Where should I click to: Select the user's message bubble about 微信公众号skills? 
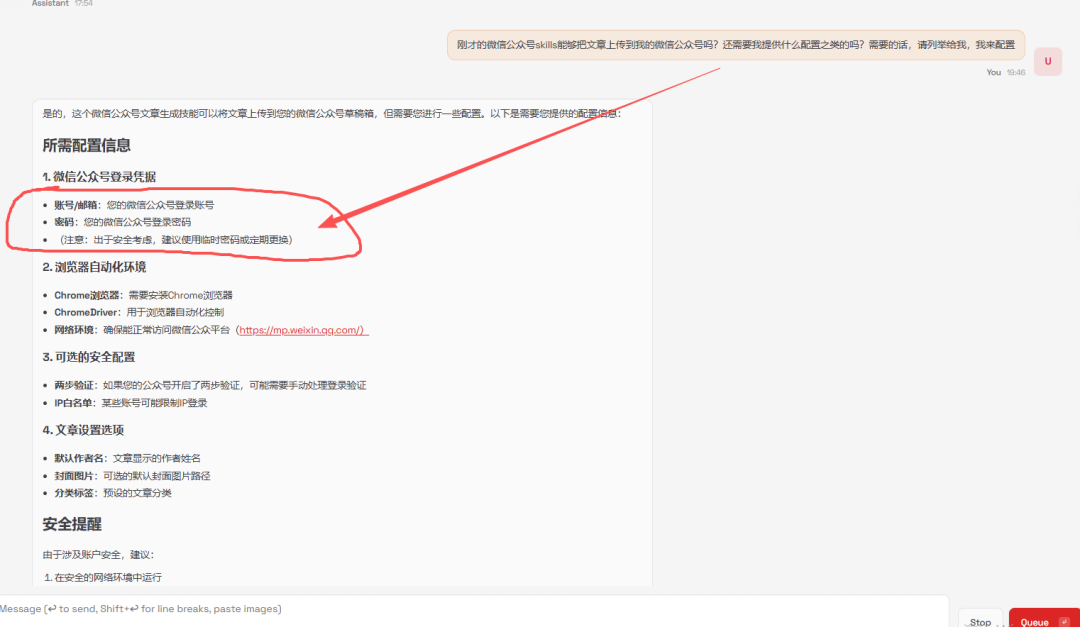coord(735,45)
